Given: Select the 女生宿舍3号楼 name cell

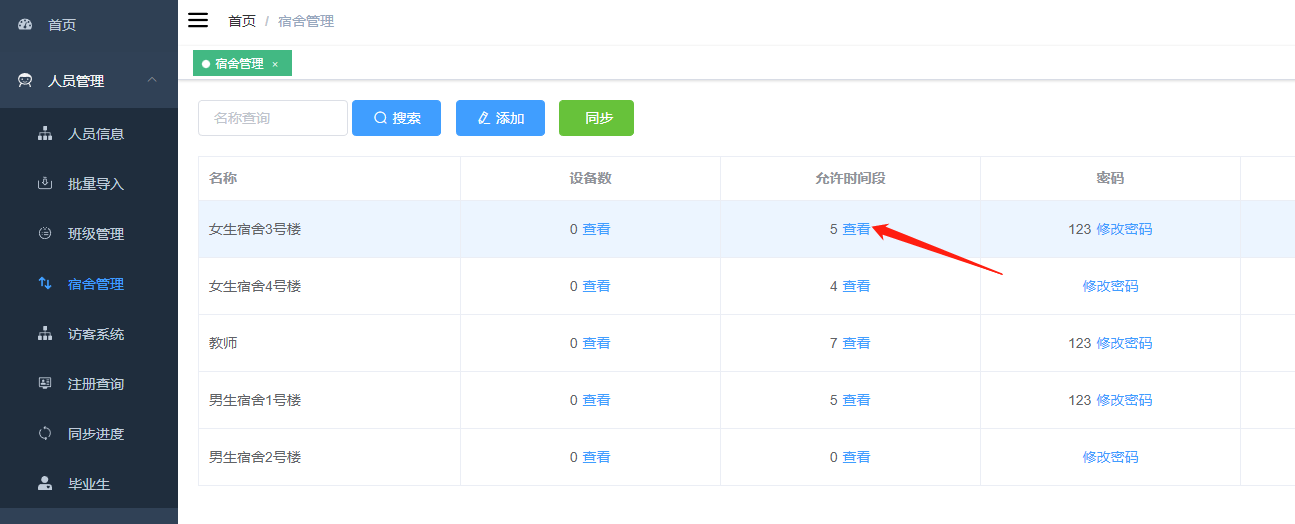Looking at the screenshot, I should (x=329, y=229).
